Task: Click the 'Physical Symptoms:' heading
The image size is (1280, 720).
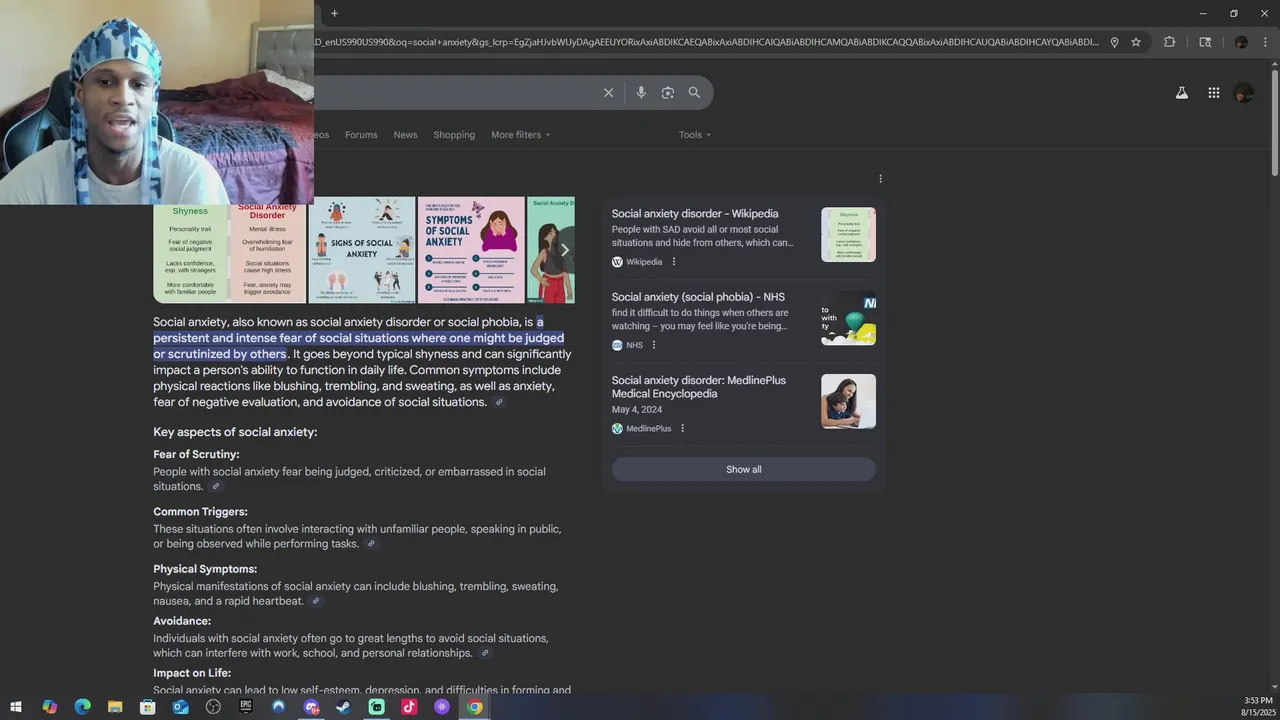Action: tap(205, 569)
